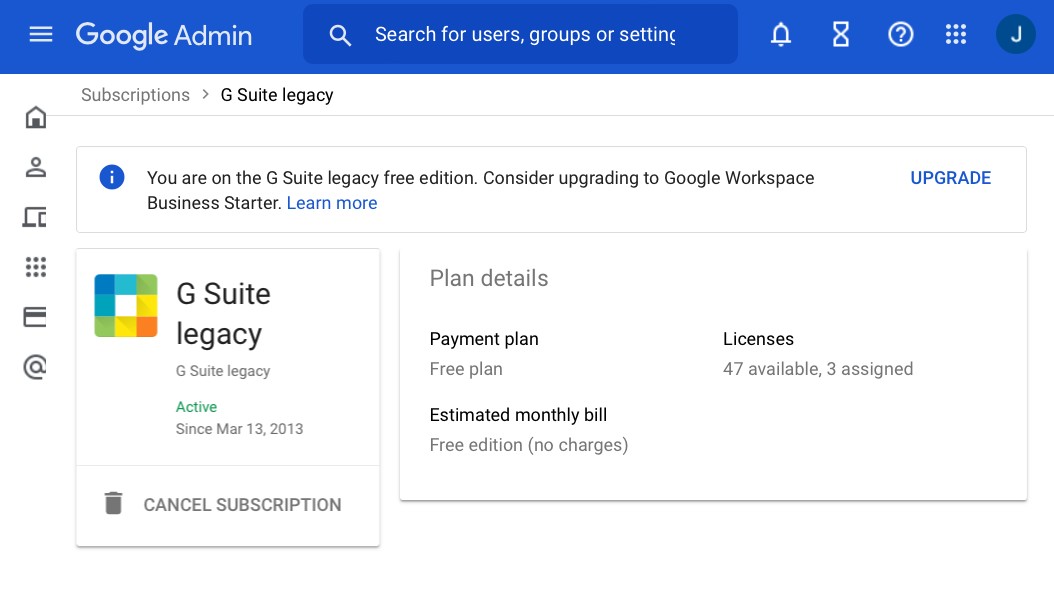This screenshot has height=606, width=1054.
Task: Open the Google apps grid launcher
Action: coord(956,34)
